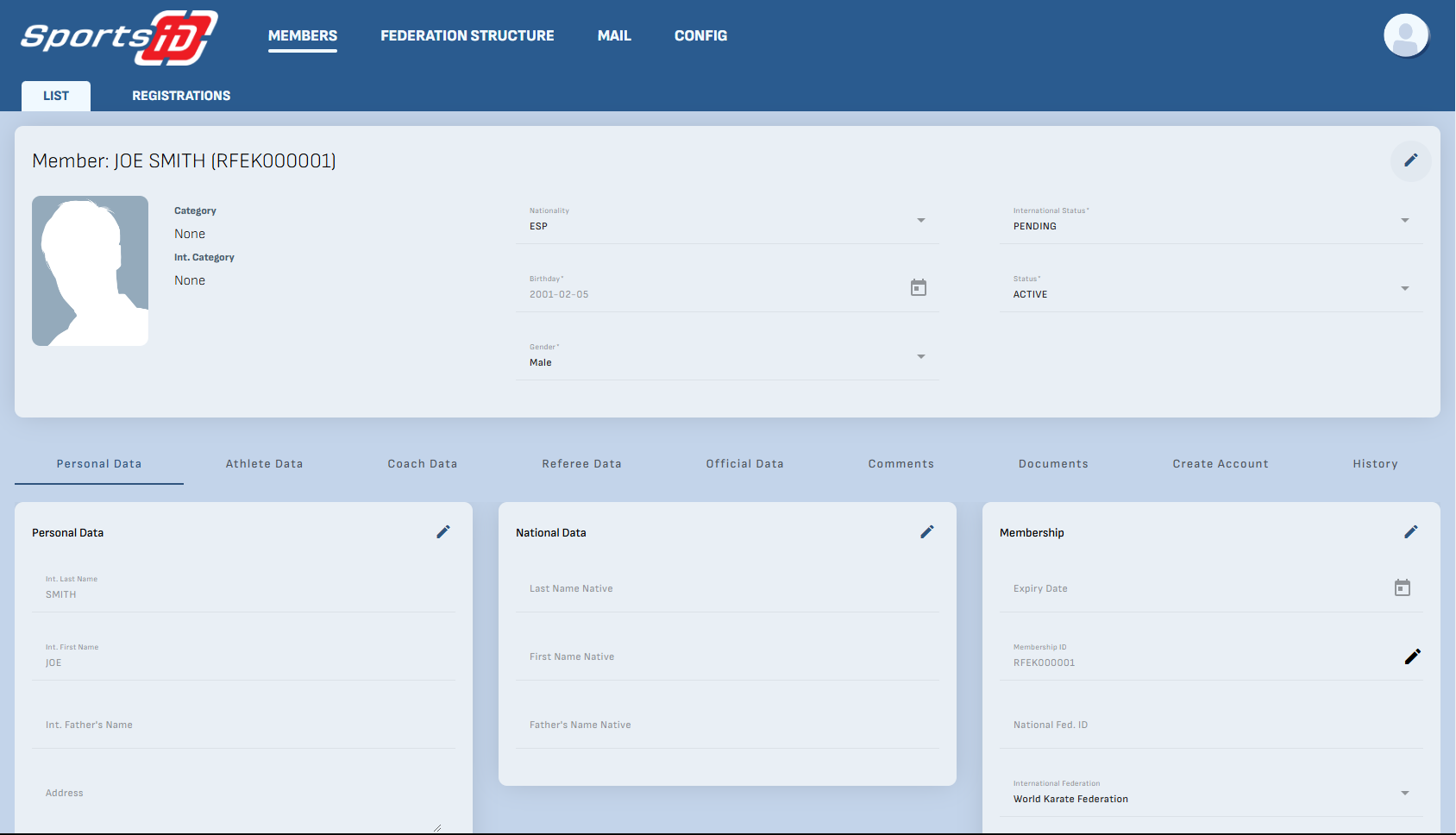Image resolution: width=1456 pixels, height=835 pixels.
Task: Expand the International Status dropdown
Action: (1404, 221)
